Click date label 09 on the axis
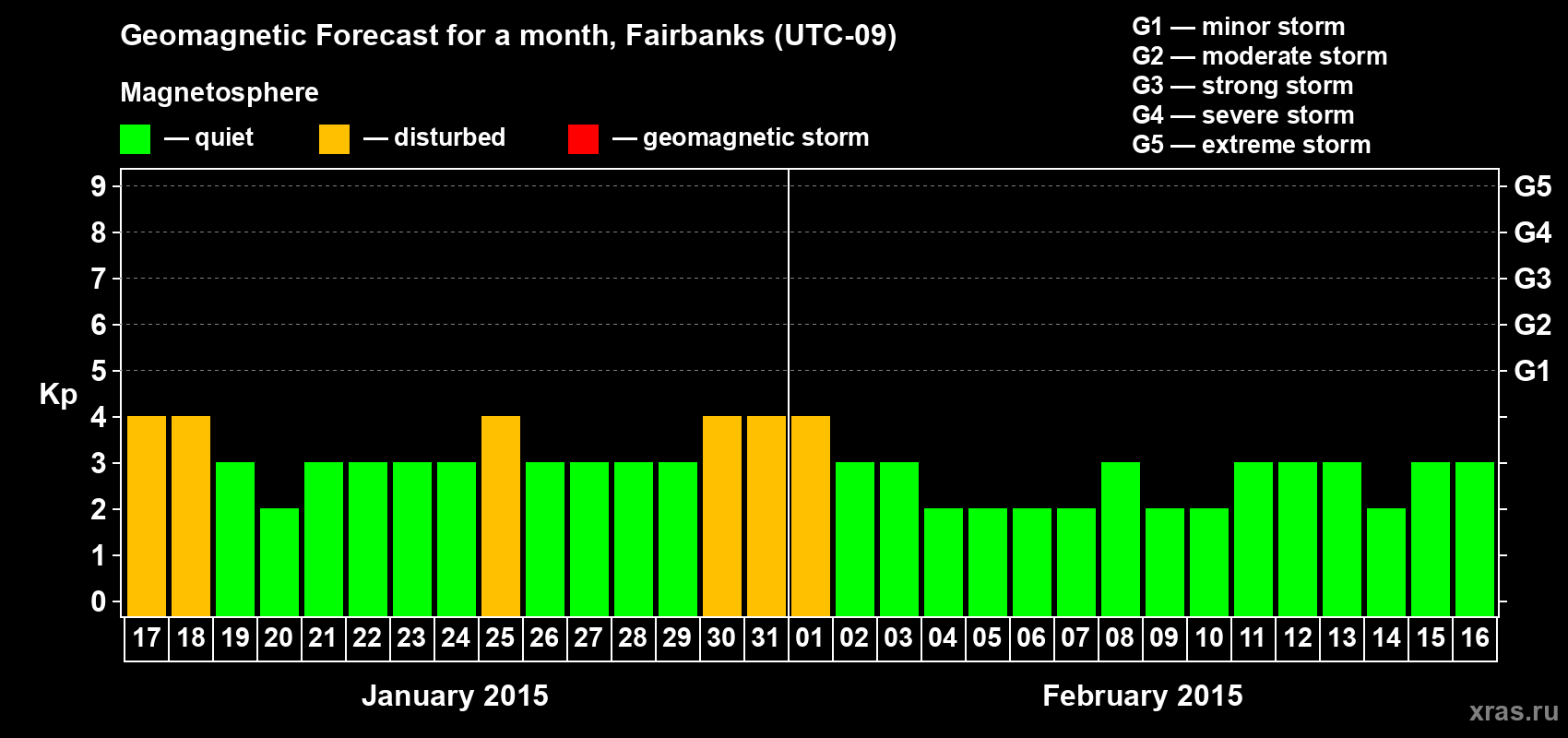The image size is (1568, 738). coord(1164,638)
